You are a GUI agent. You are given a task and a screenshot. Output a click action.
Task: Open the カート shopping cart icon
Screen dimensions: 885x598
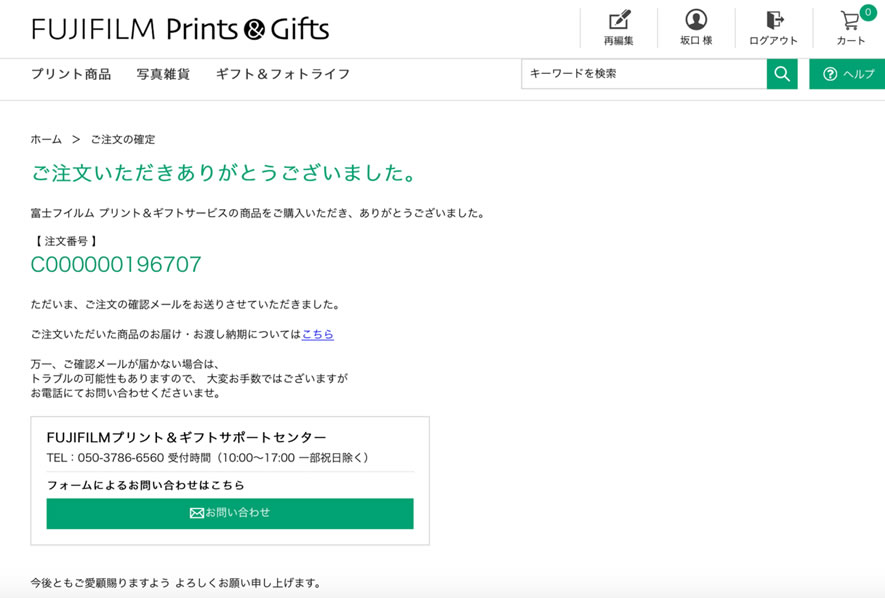point(849,21)
